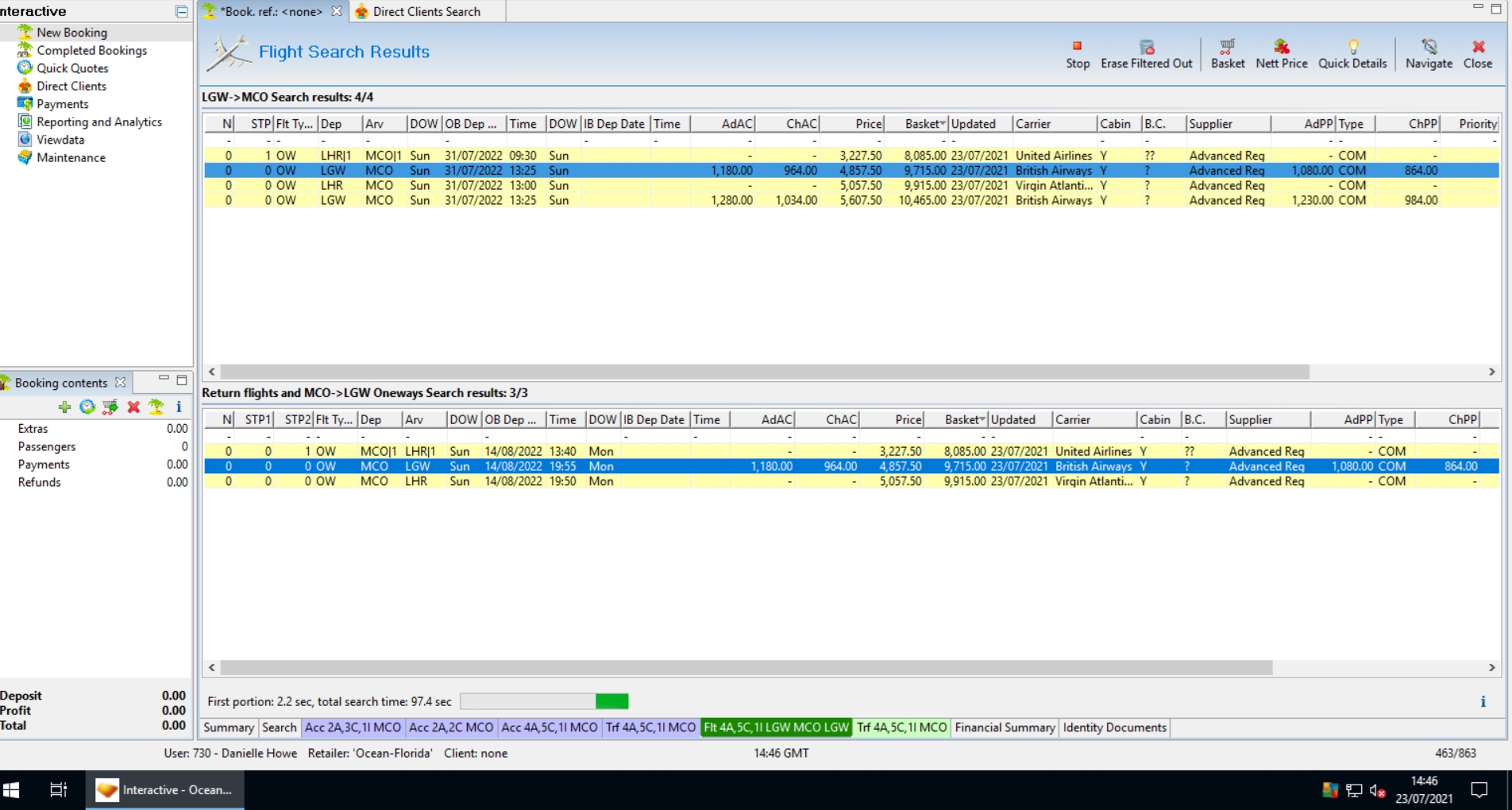
Task: Click the Price column header in outbound results
Action: coord(853,124)
